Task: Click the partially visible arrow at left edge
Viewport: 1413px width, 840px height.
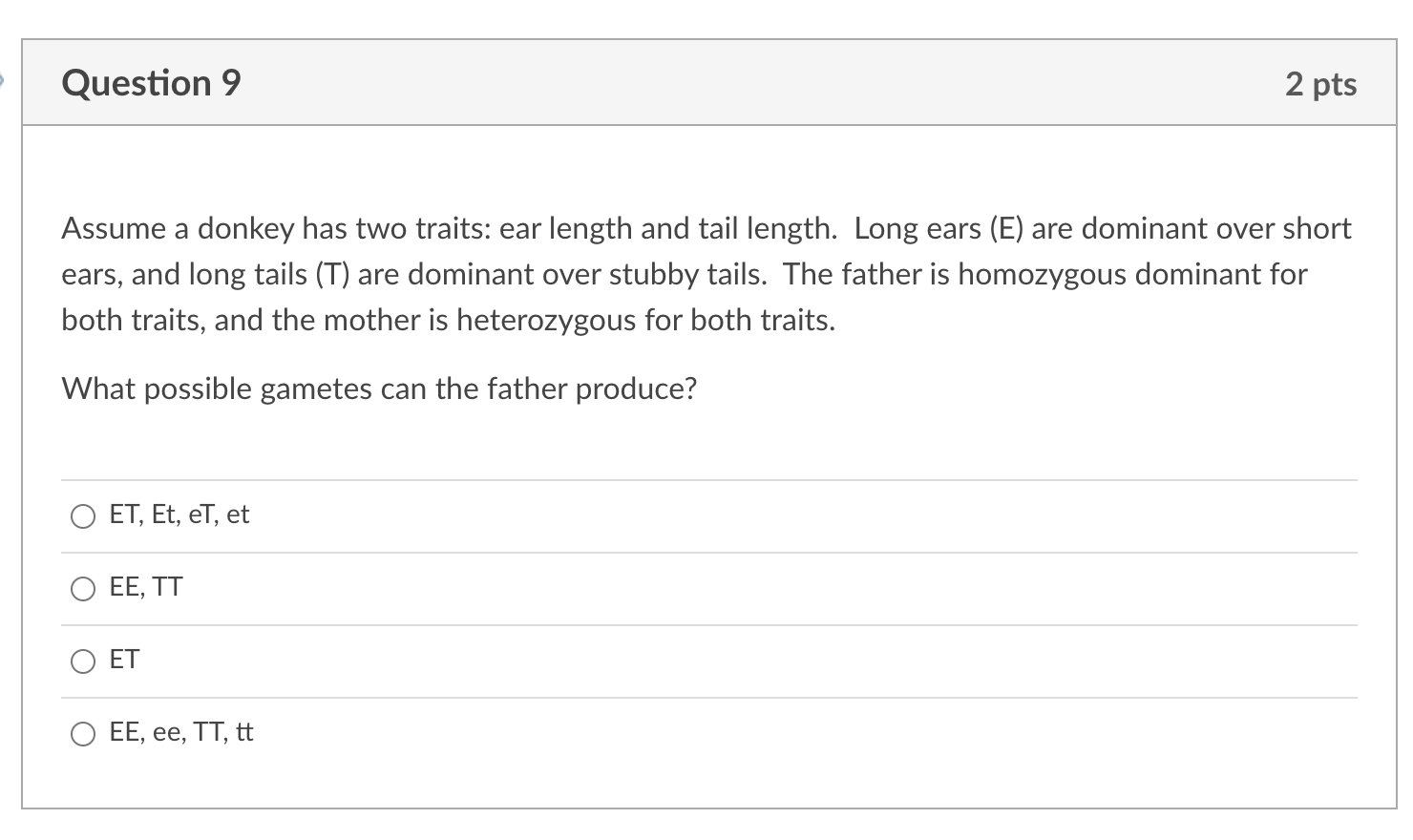Action: (4, 82)
